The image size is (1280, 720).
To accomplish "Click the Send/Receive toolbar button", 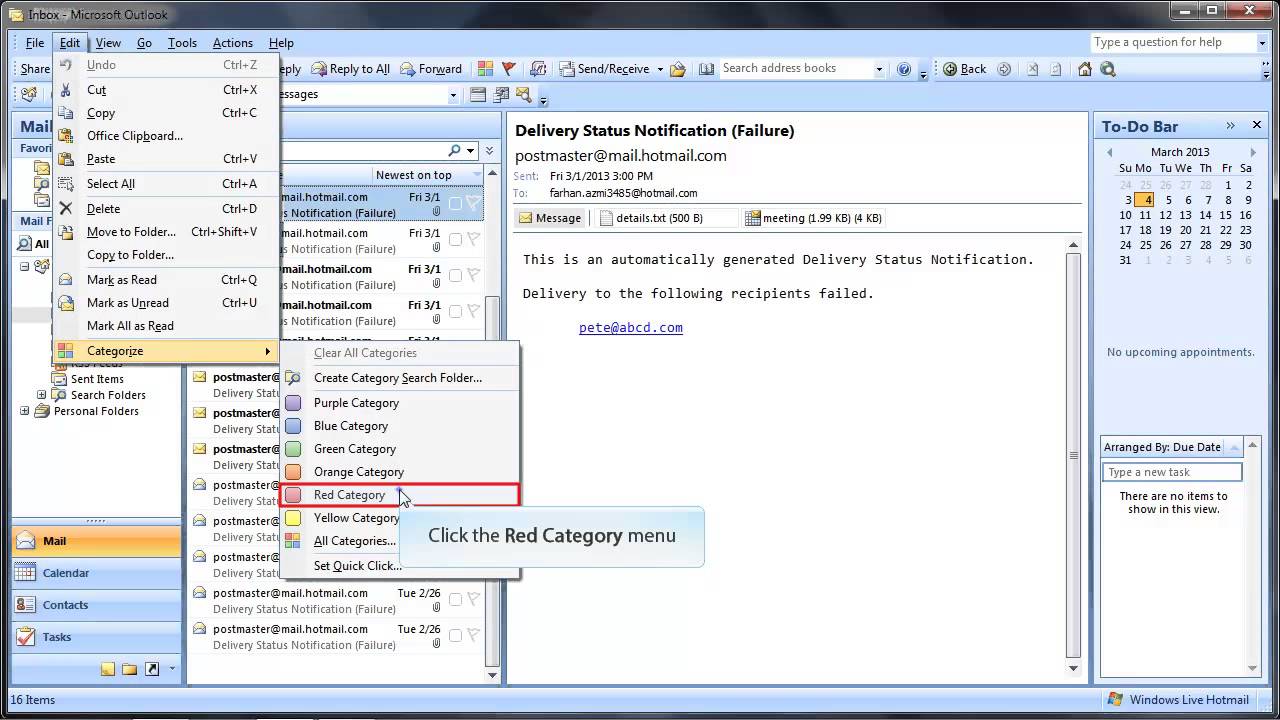I will pos(603,69).
